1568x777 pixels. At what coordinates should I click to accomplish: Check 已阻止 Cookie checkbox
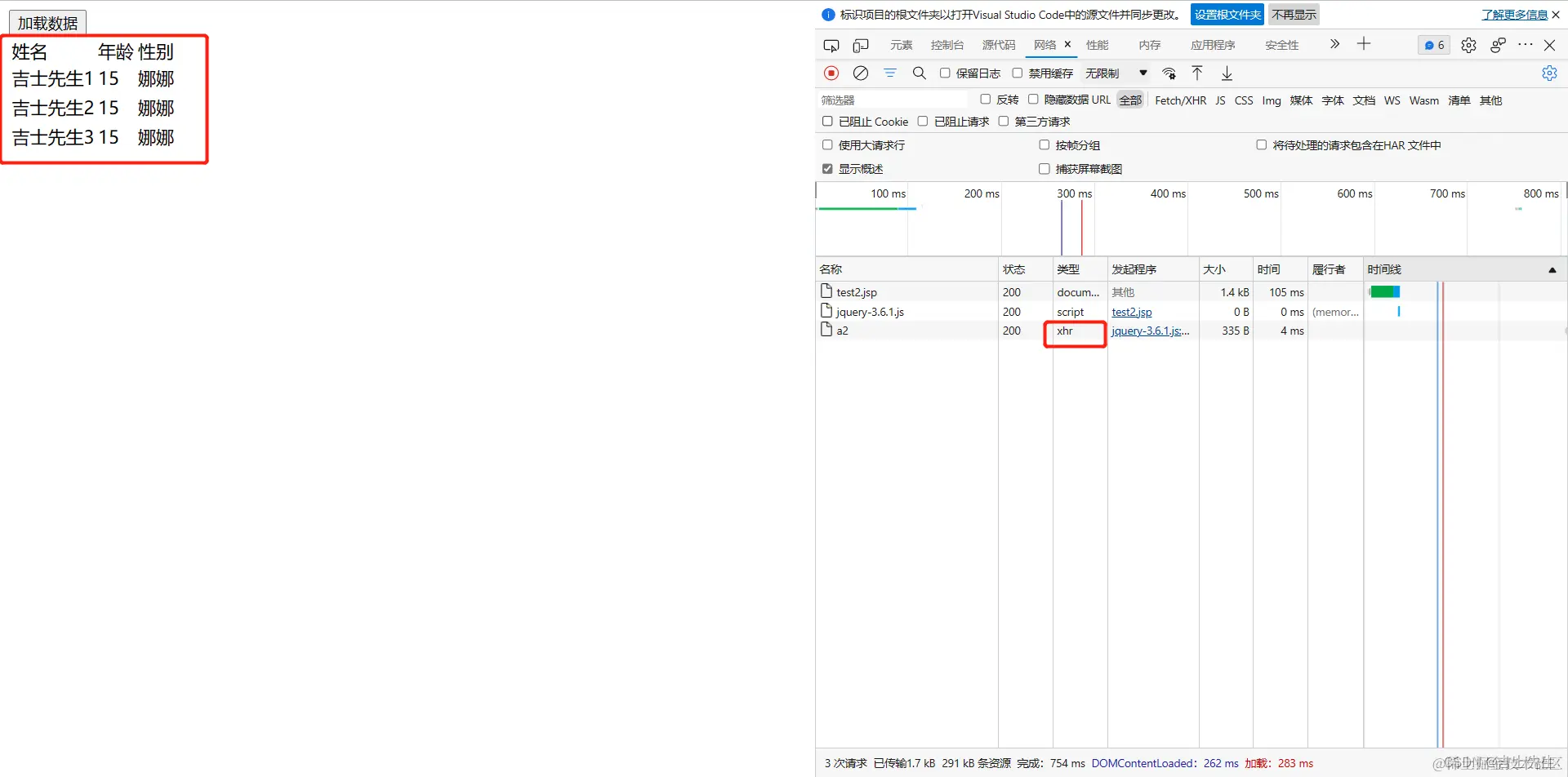coord(827,122)
